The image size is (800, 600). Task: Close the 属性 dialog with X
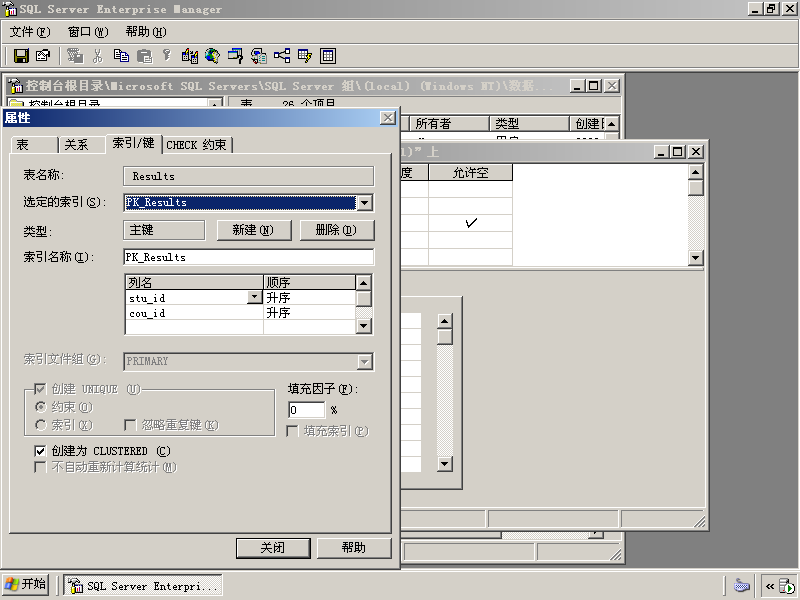coord(388,118)
